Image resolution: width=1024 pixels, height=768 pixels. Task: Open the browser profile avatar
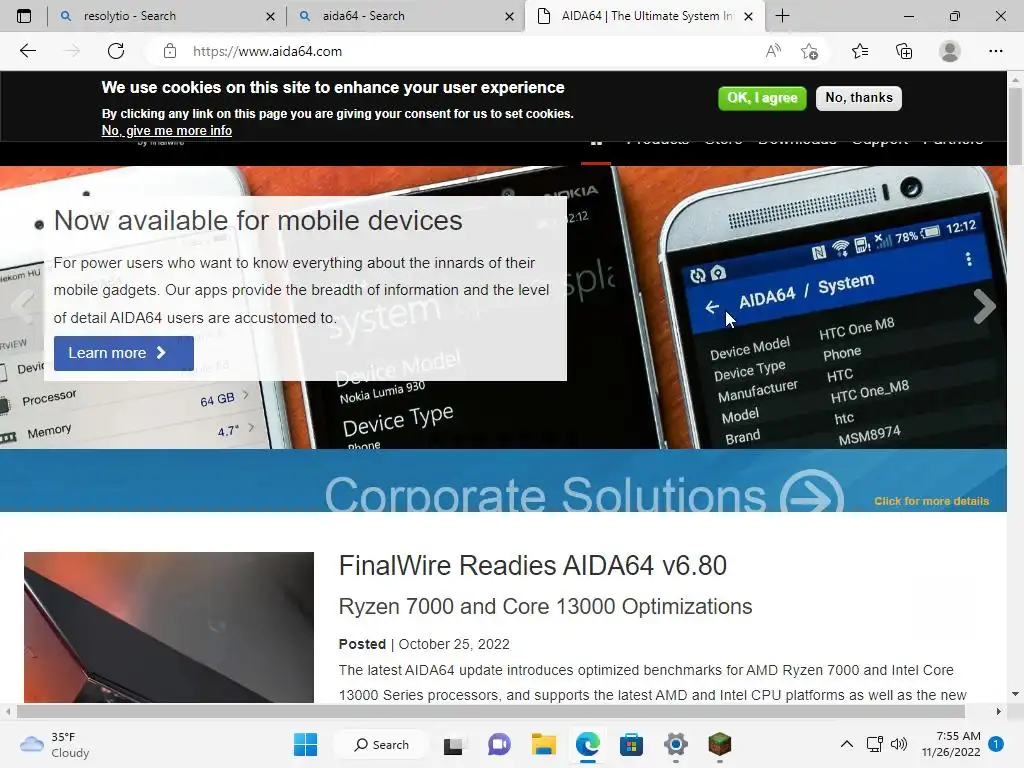pyautogui.click(x=950, y=51)
